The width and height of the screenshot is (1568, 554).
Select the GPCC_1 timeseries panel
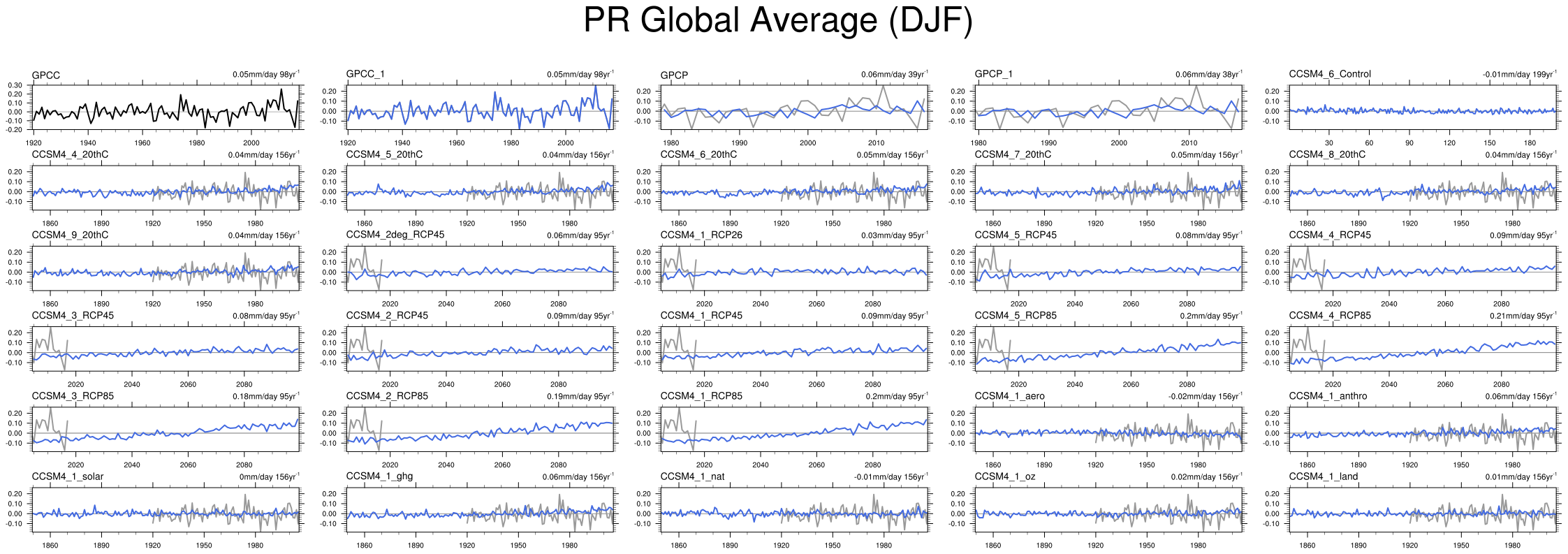[x=480, y=108]
